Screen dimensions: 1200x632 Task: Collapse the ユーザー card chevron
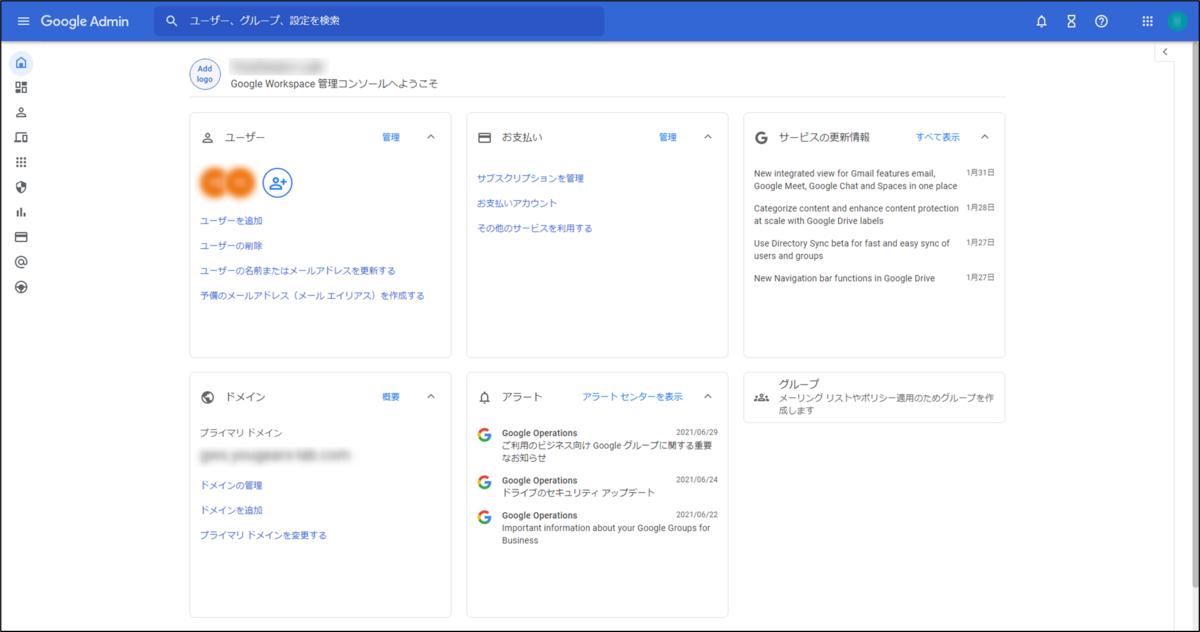point(431,137)
